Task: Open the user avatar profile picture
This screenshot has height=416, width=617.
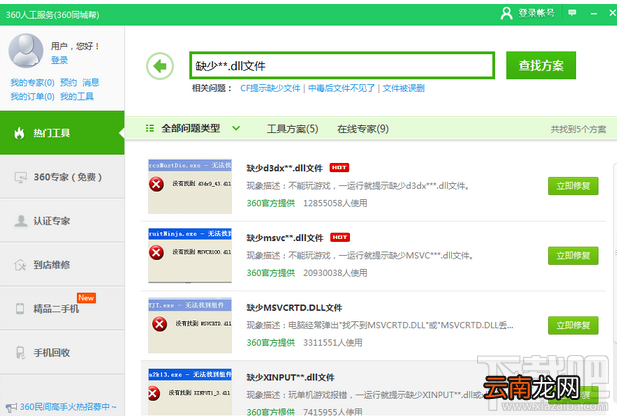Action: point(26,50)
